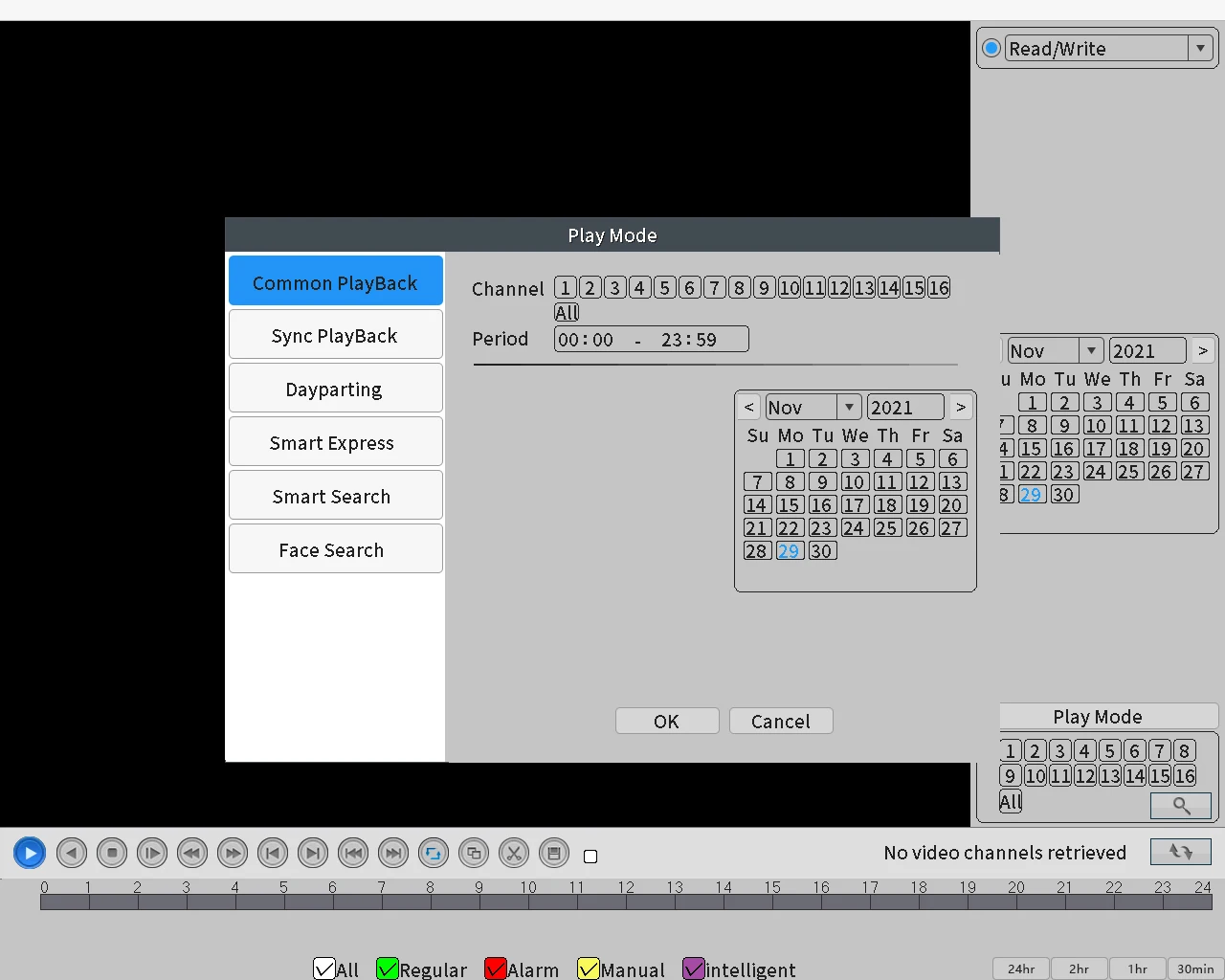Select the Smart Search mode
The height and width of the screenshot is (980, 1225).
[335, 497]
